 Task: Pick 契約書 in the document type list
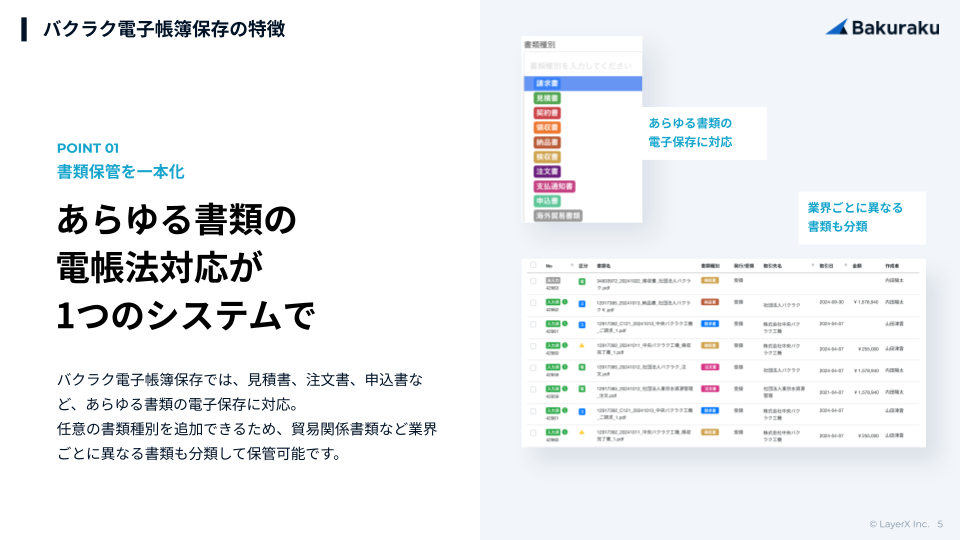(547, 113)
